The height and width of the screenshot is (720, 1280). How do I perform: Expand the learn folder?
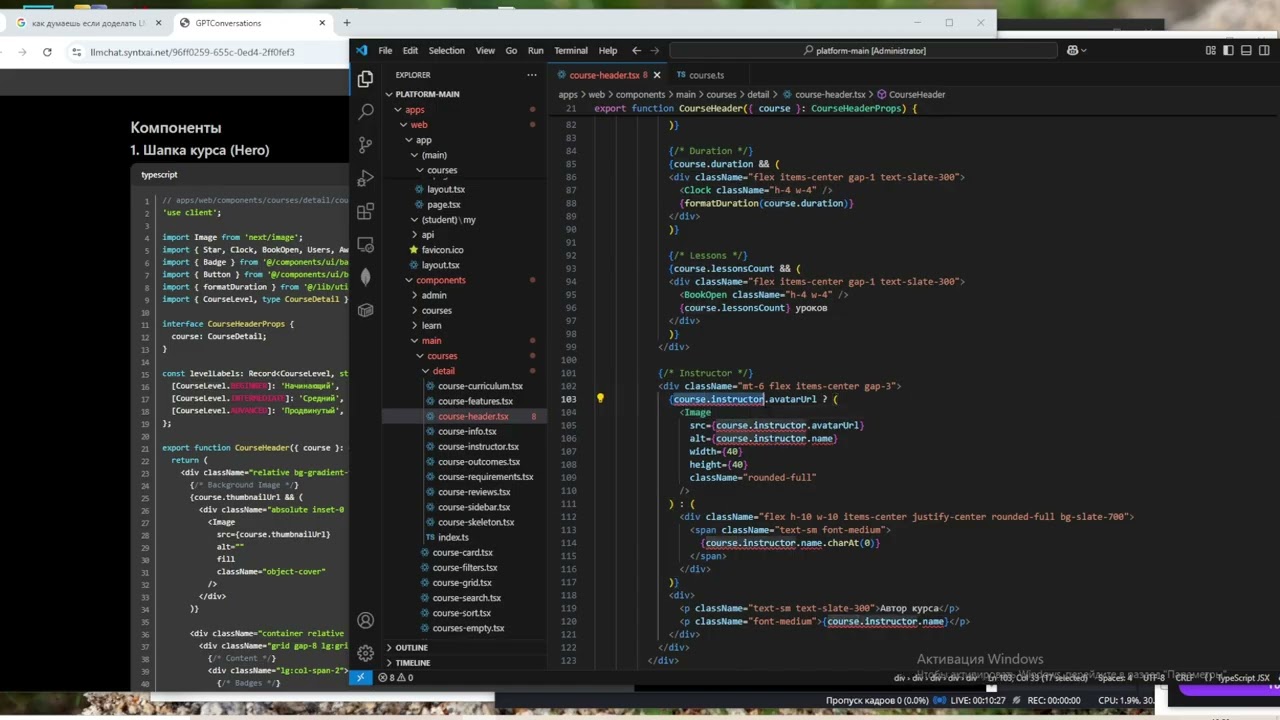click(431, 325)
